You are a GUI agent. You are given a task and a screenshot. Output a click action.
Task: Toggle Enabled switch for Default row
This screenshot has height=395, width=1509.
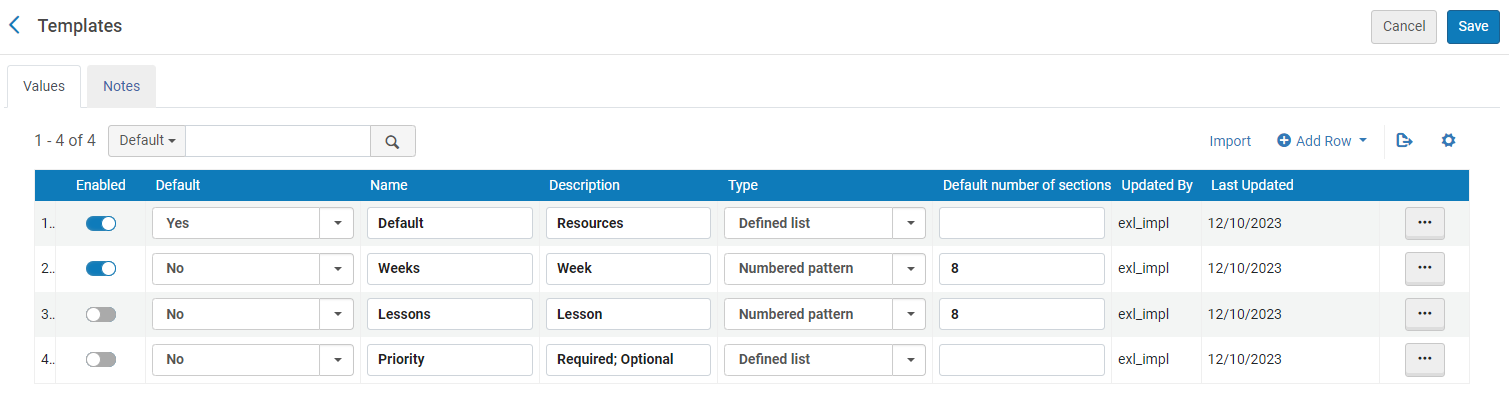pos(101,223)
